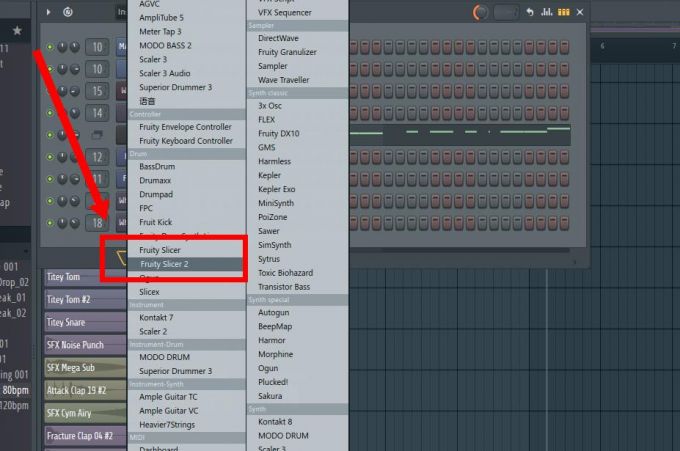Viewport: 680px width, 451px height.
Task: Click the channel rack play arrow icon
Action: tap(48, 12)
